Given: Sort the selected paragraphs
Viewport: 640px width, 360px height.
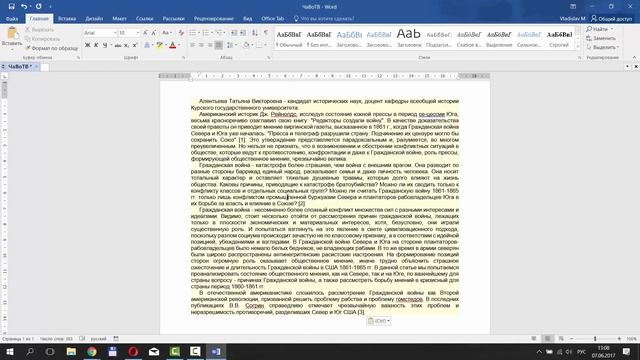Looking at the screenshot, I should click(255, 33).
